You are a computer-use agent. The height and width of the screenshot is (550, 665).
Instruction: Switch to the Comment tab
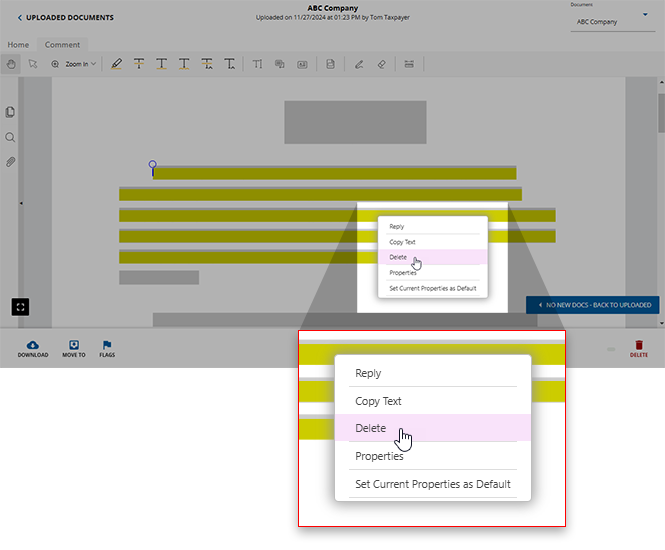pos(62,45)
